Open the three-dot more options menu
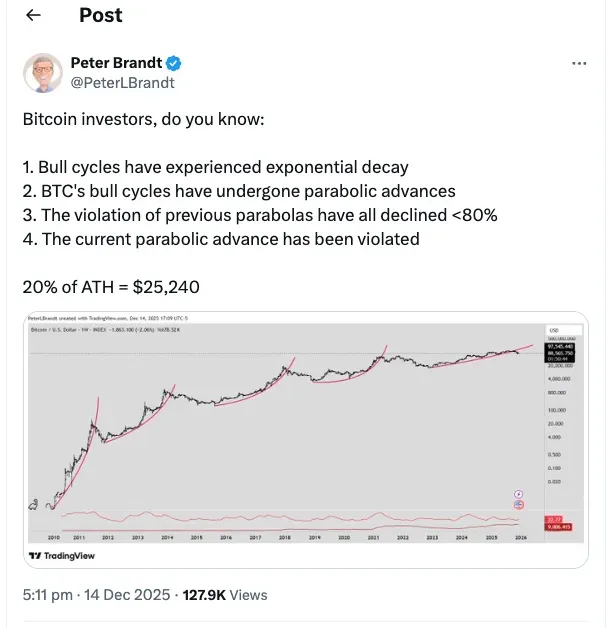 (578, 62)
